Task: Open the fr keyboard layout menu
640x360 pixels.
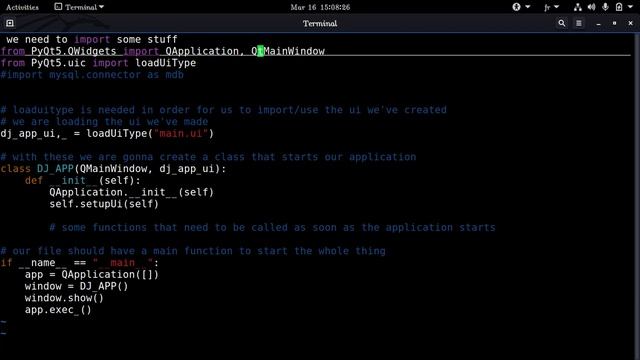Action: [x=551, y=7]
